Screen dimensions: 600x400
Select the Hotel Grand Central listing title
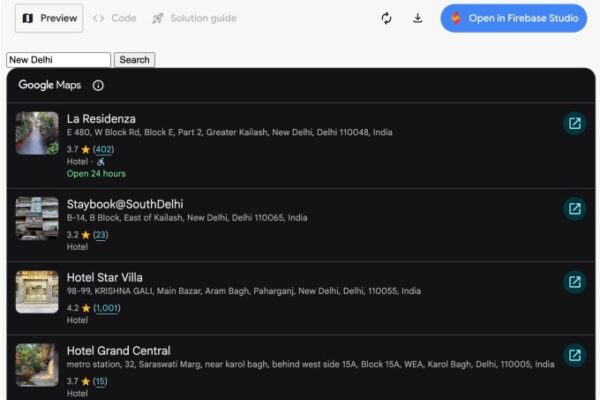(x=118, y=350)
